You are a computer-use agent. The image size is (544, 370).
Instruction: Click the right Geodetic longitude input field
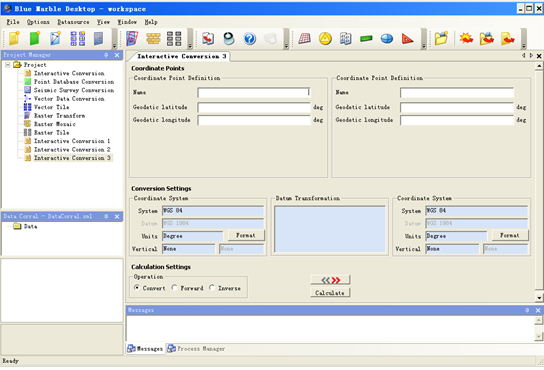coord(457,120)
